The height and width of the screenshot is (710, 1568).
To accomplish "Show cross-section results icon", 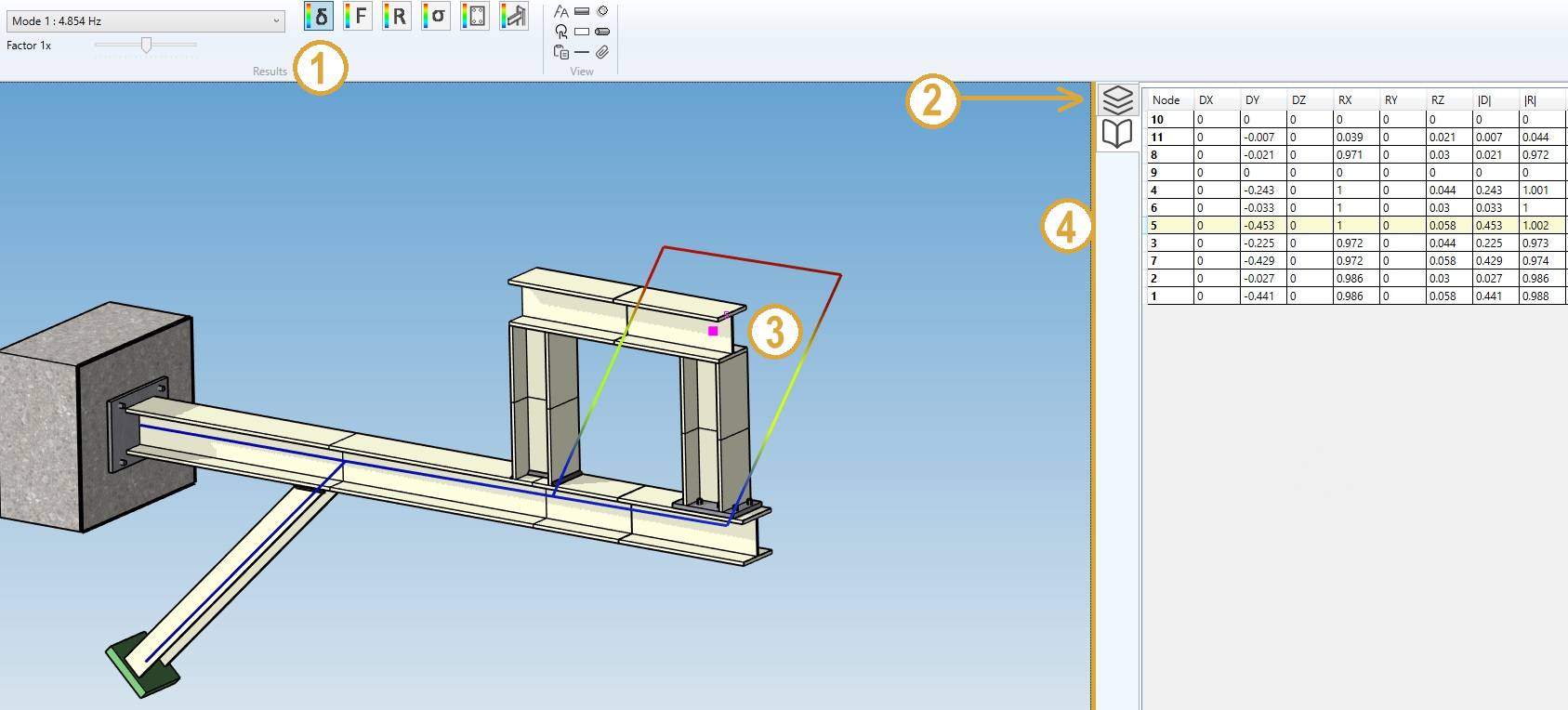I will pyautogui.click(x=474, y=16).
